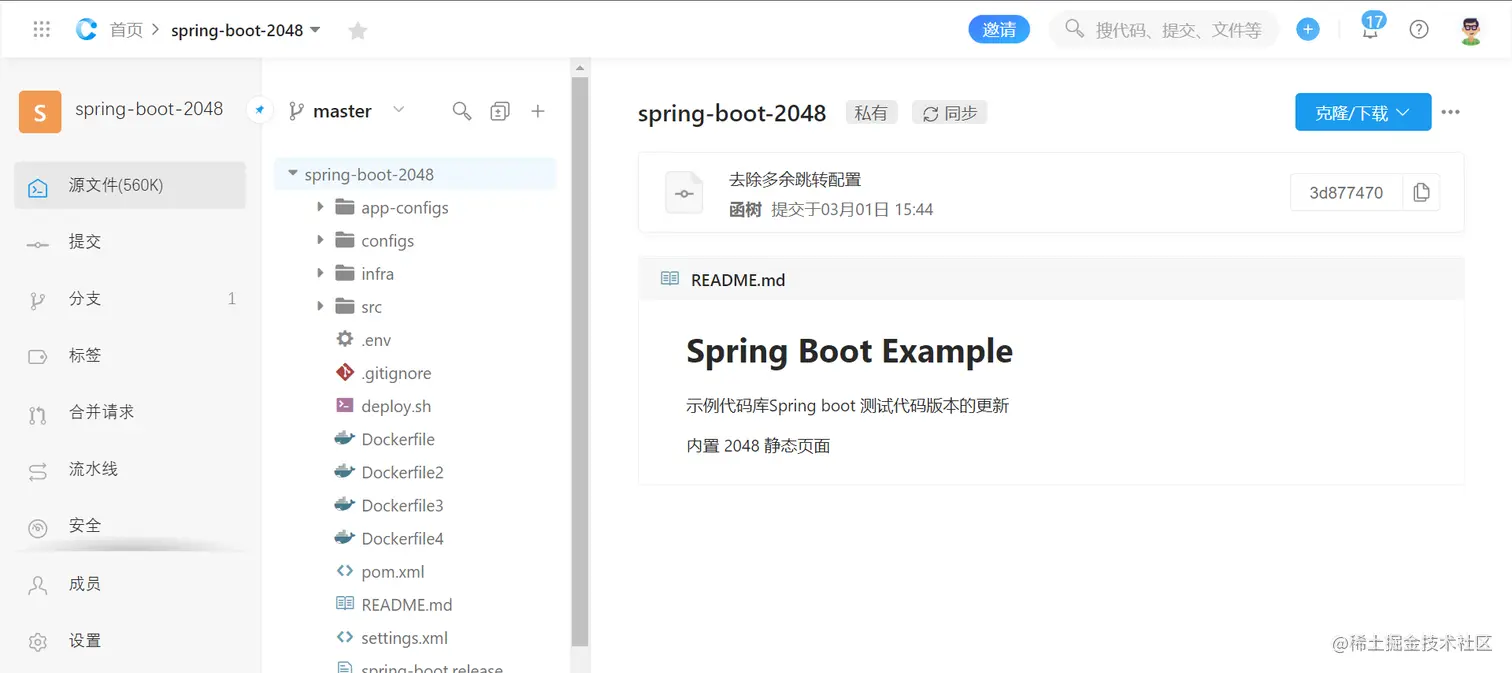Screen dimensions: 1512x673
Task: Click the .env gear icon
Action: 345,339
